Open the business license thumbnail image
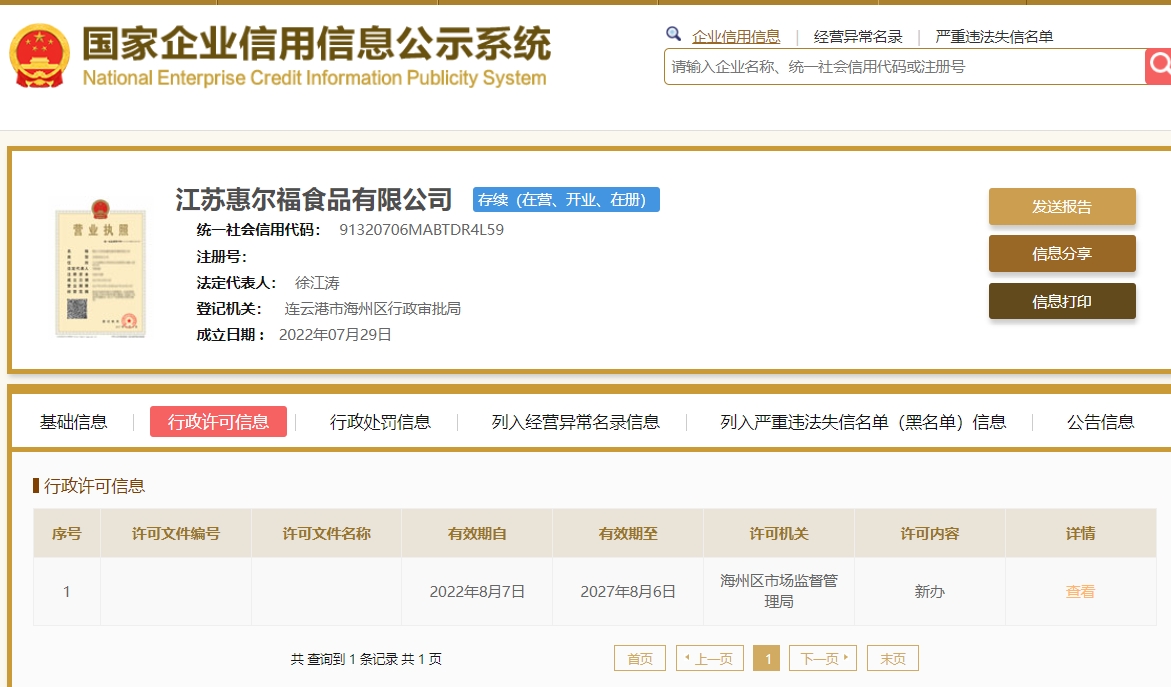Screen dimensions: 1171x687 pos(101,269)
